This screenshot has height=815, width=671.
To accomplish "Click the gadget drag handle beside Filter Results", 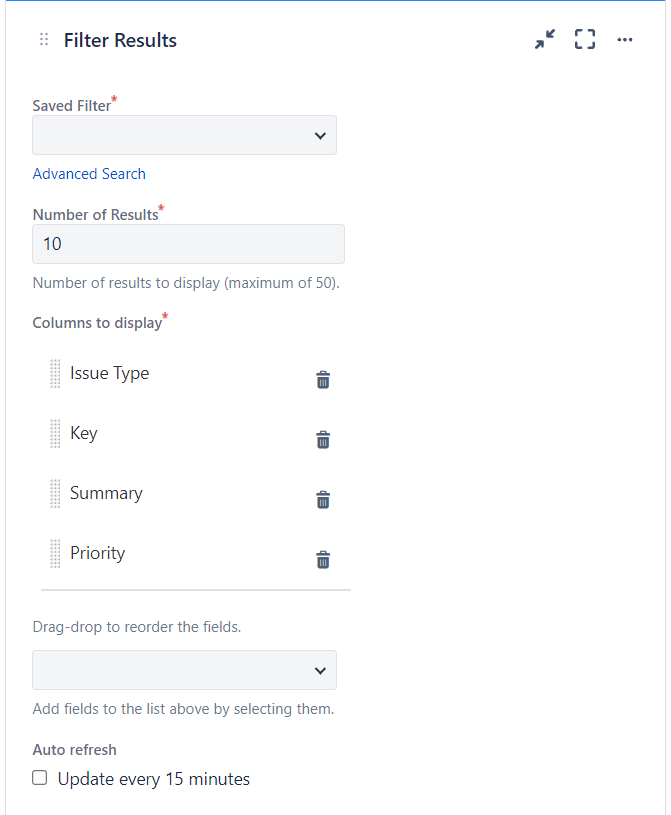I will [44, 40].
